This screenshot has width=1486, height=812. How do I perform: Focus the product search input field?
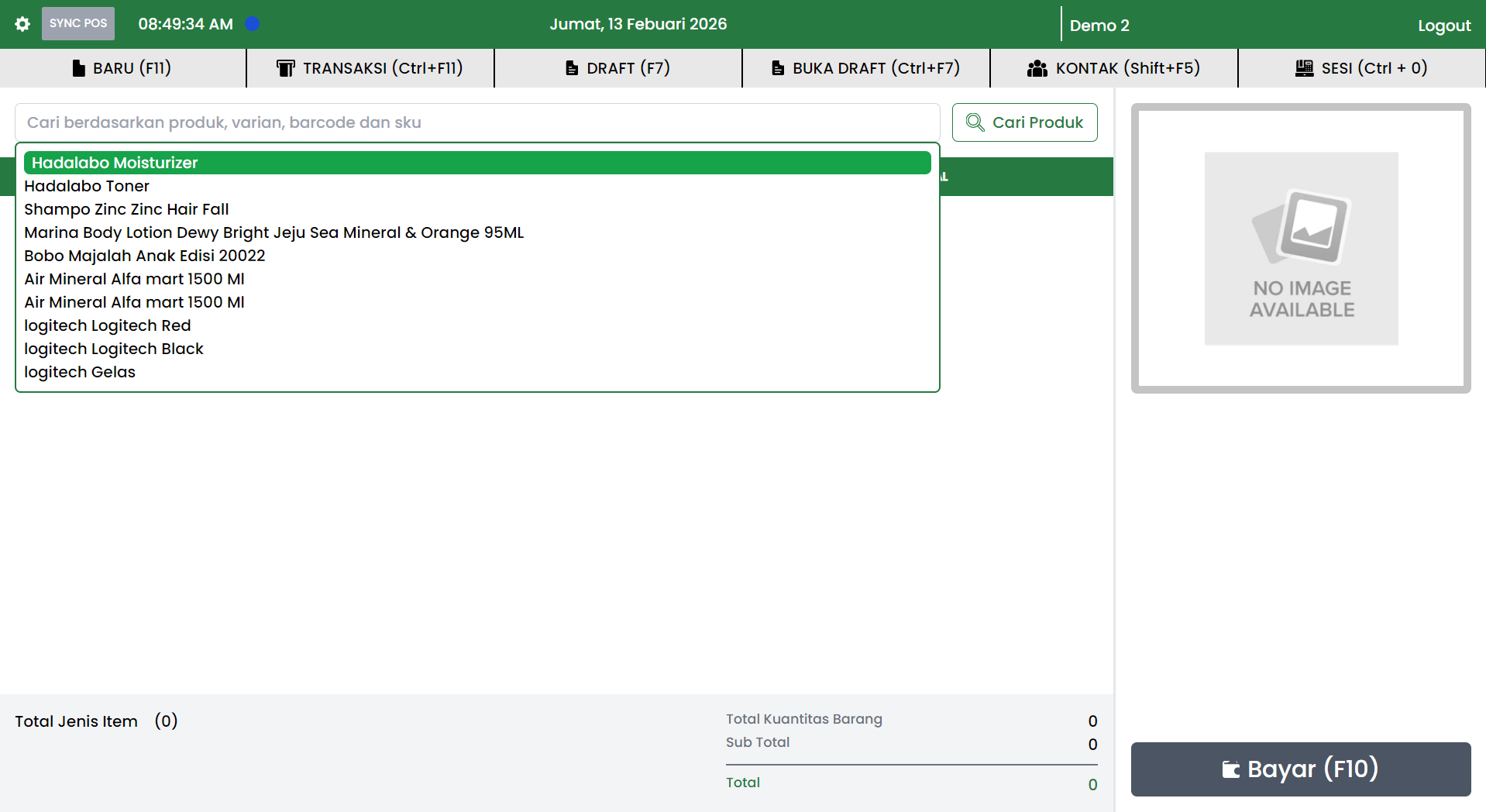coord(476,122)
